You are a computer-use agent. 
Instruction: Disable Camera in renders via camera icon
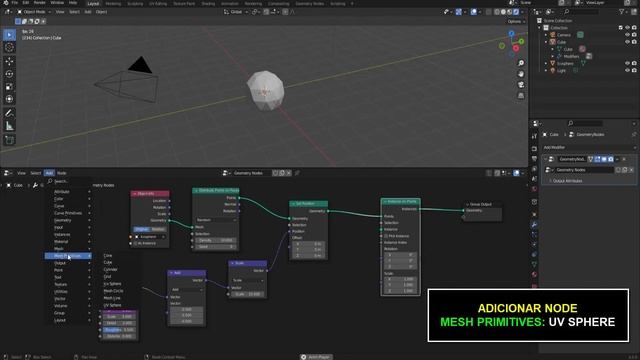[x=634, y=35]
